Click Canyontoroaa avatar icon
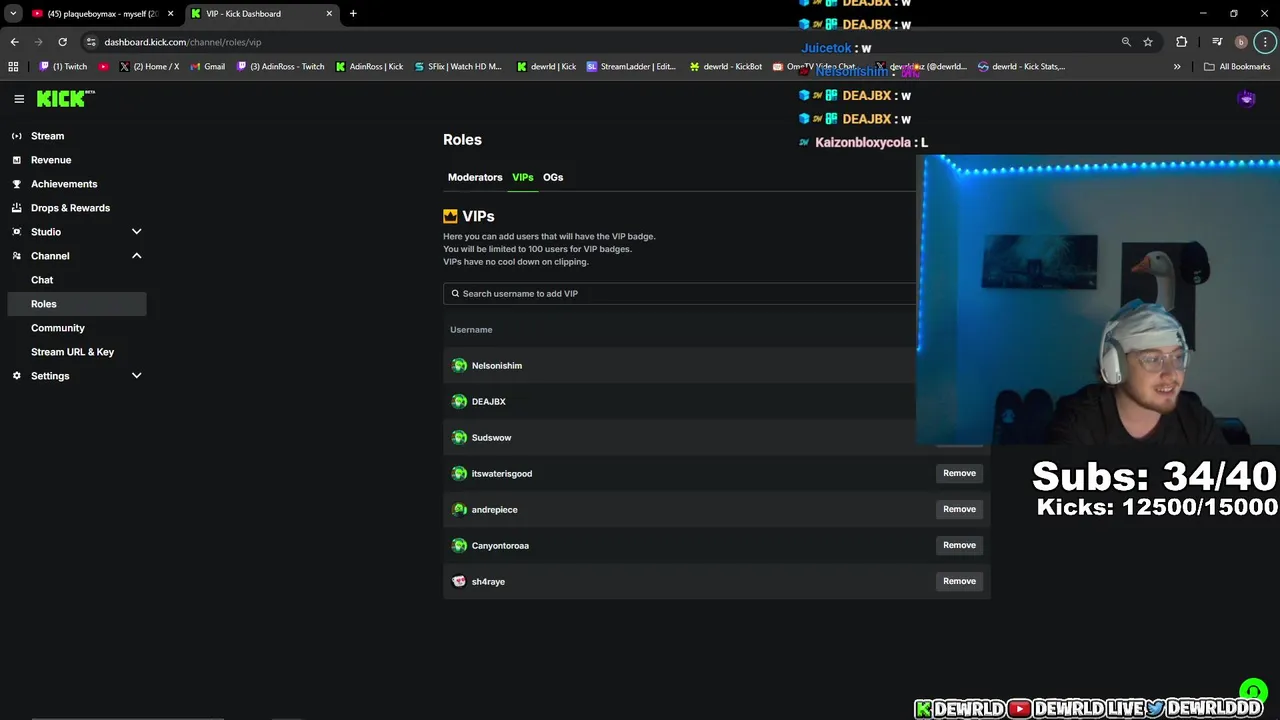Screen dimensions: 1280x720 (459, 545)
